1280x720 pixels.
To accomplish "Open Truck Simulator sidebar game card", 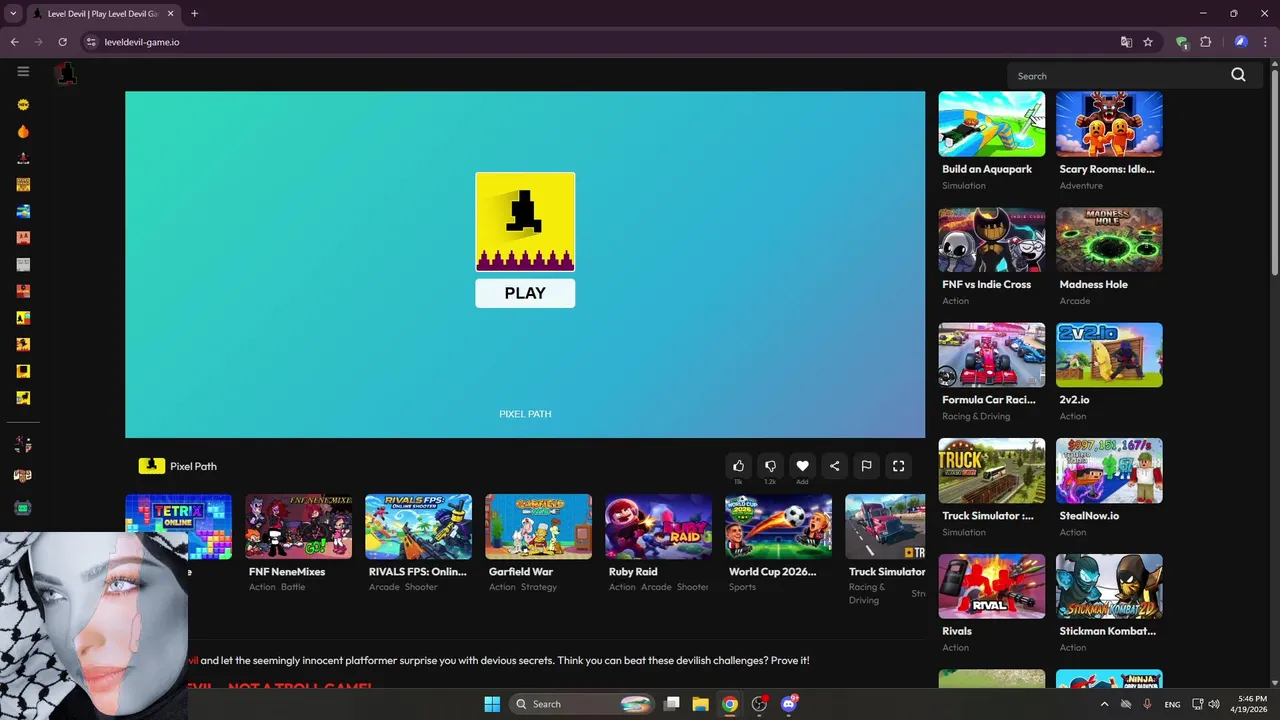I will pos(991,471).
